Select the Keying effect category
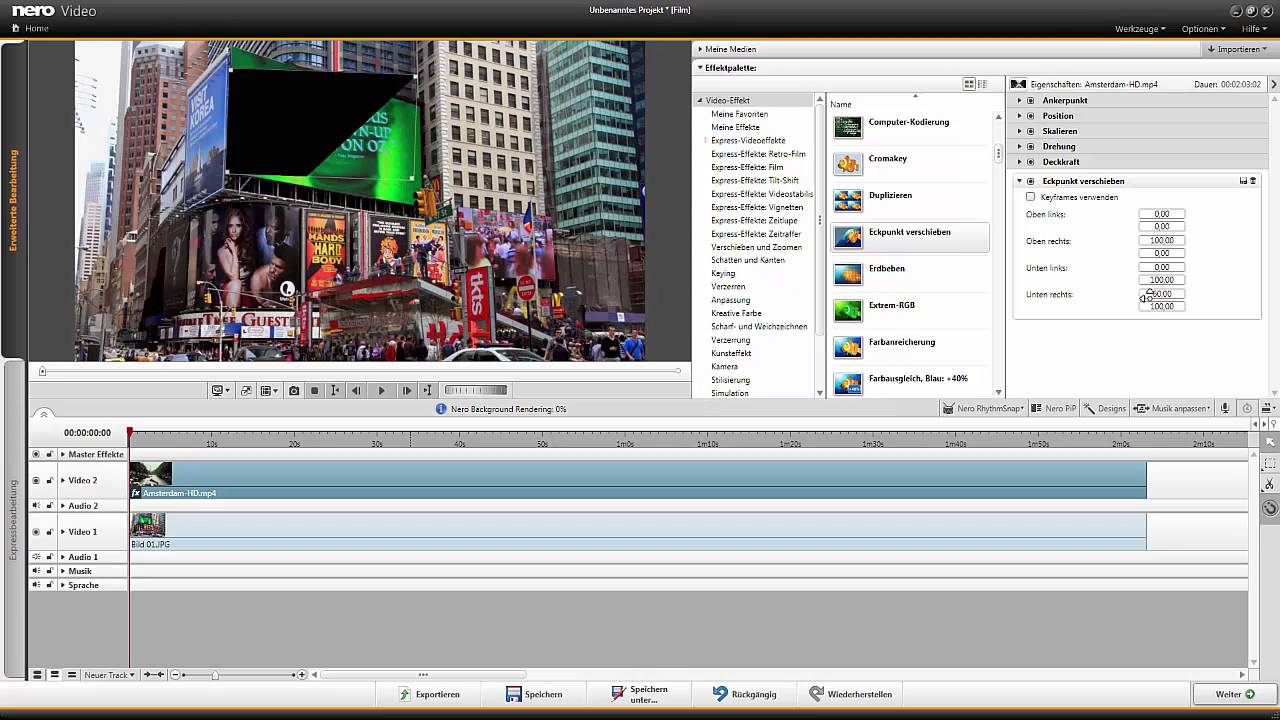1280x720 pixels. [723, 273]
